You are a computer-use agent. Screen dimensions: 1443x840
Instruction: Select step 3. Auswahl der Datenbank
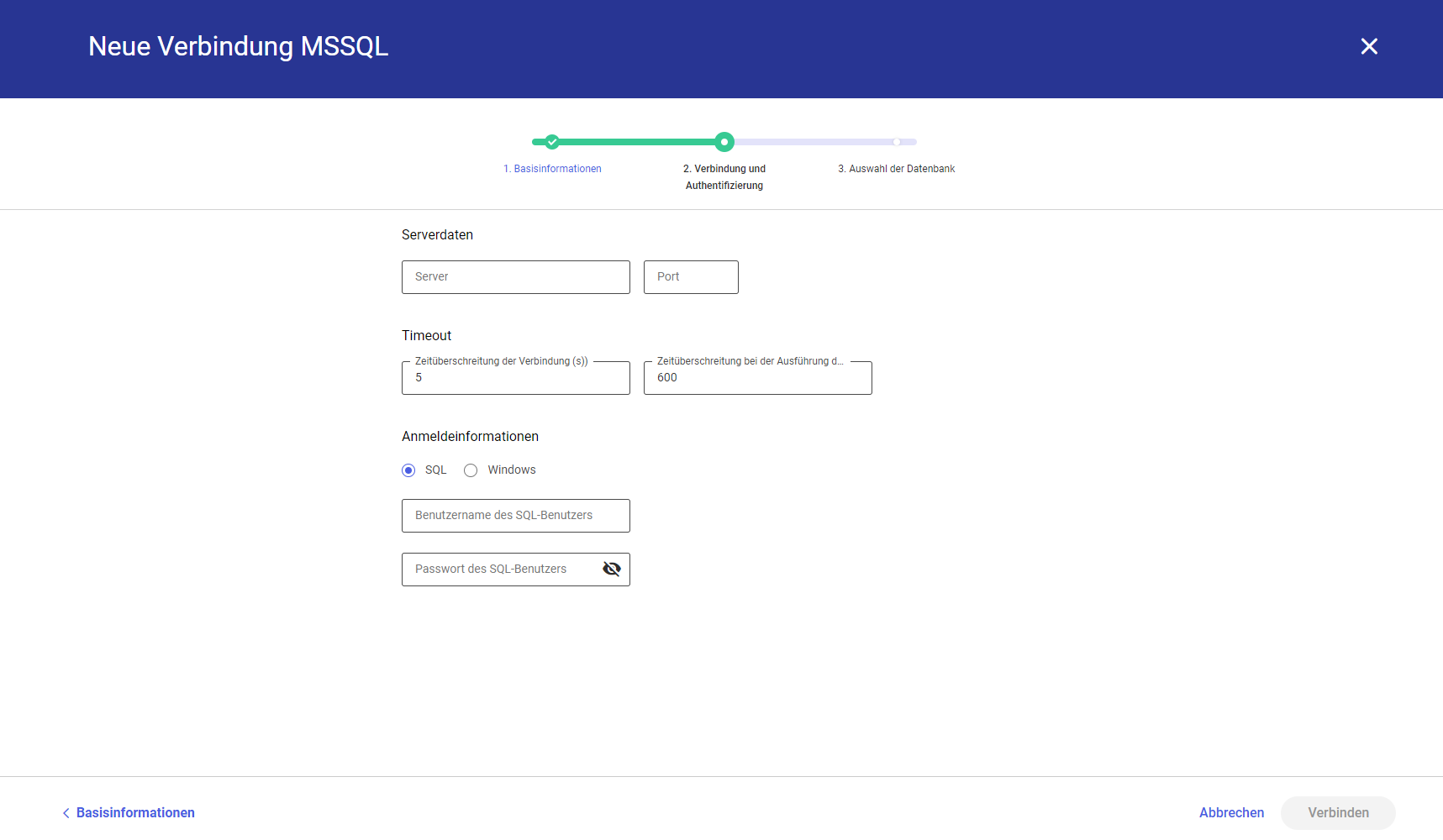coord(897,169)
